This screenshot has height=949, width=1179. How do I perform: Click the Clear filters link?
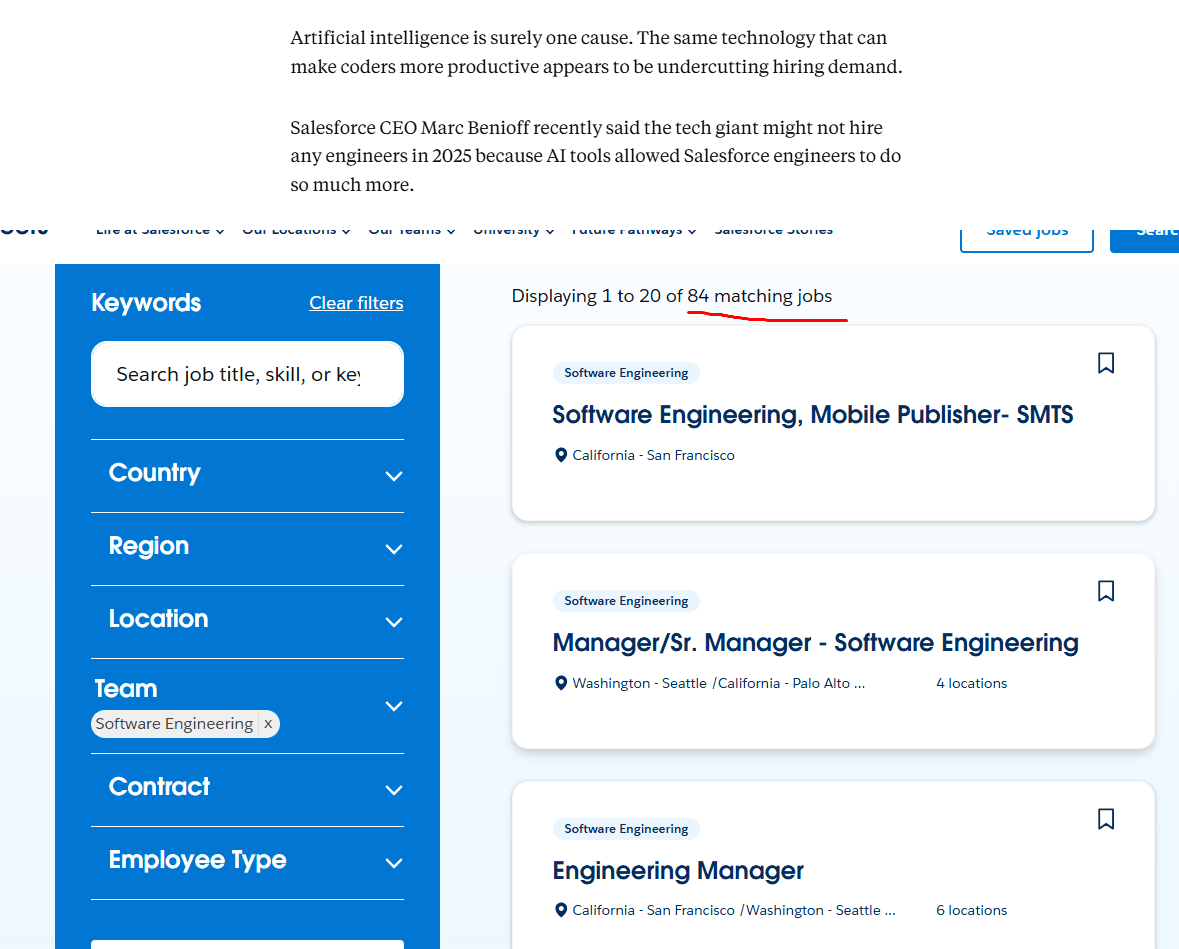[x=356, y=303]
